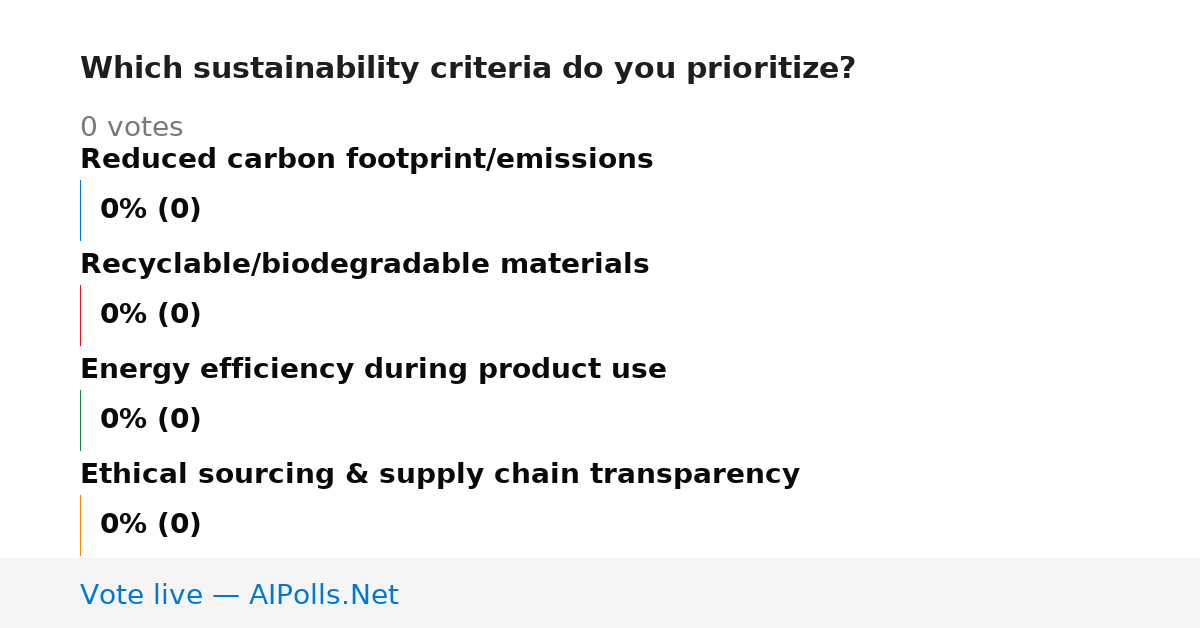Click the gray footer banner area
Image resolution: width=1200 pixels, height=628 pixels.
click(x=600, y=593)
